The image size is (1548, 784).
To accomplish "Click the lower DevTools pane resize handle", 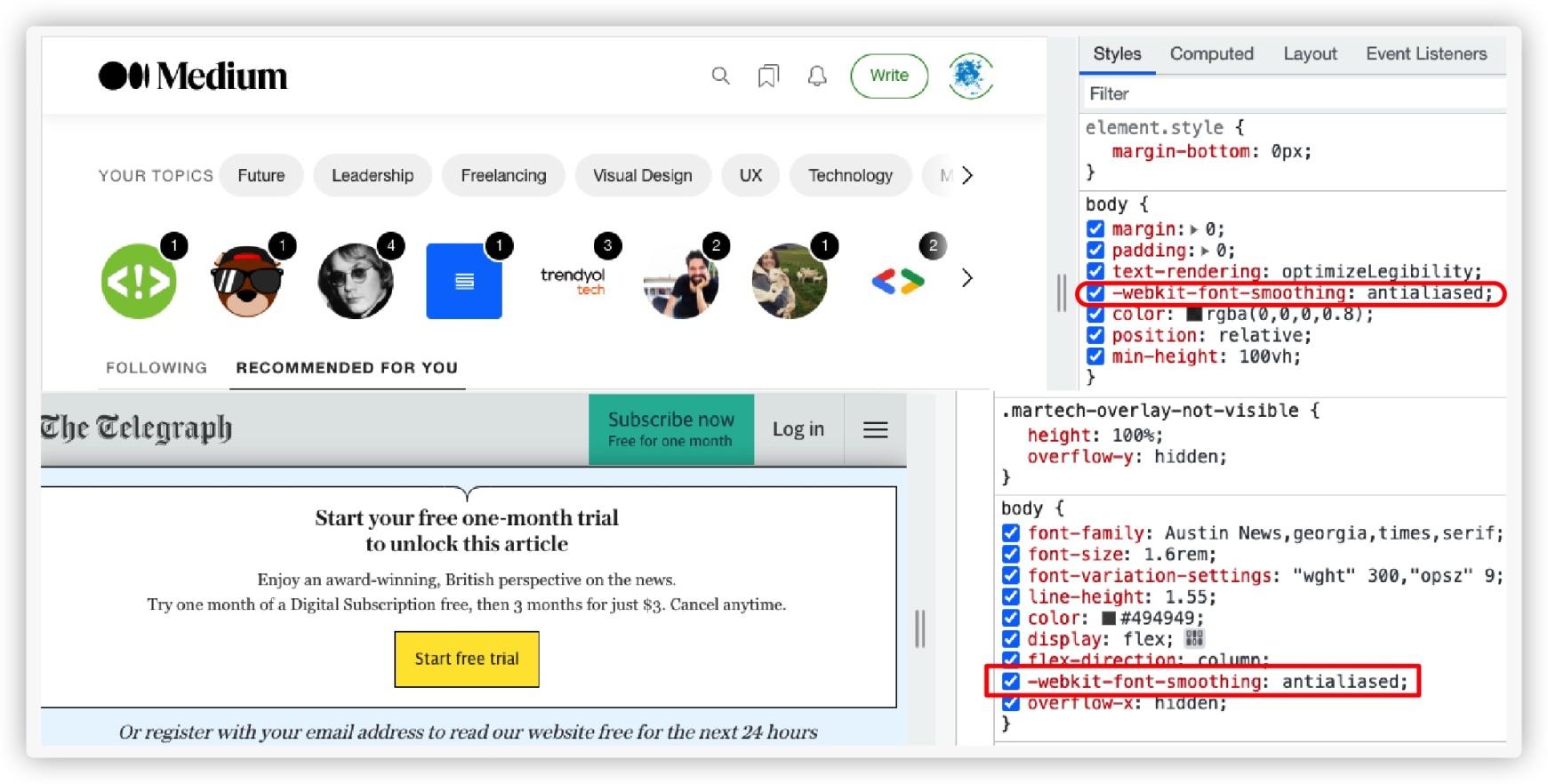I will 920,628.
